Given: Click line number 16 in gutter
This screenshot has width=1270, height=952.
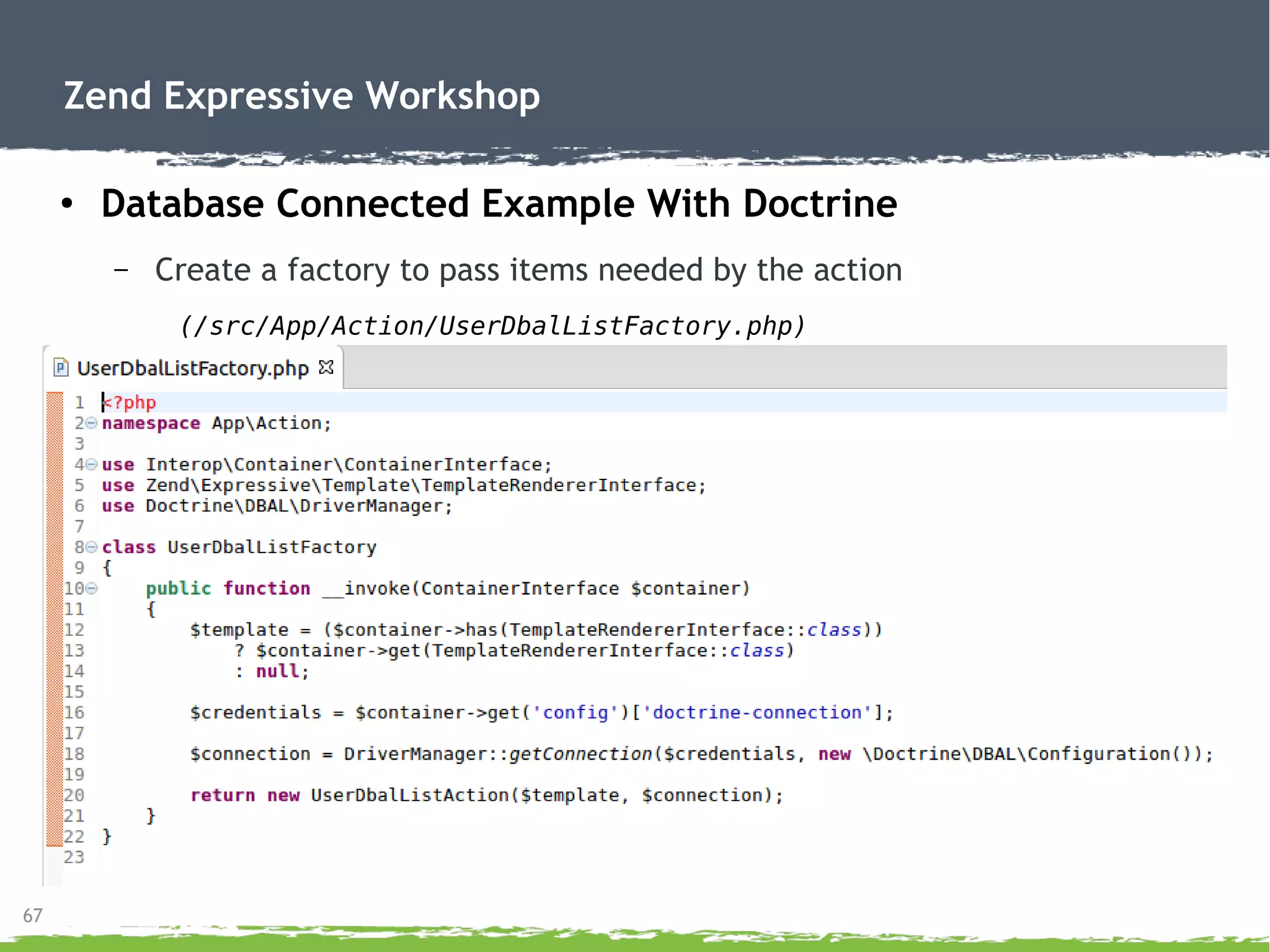Looking at the screenshot, I should click(74, 713).
